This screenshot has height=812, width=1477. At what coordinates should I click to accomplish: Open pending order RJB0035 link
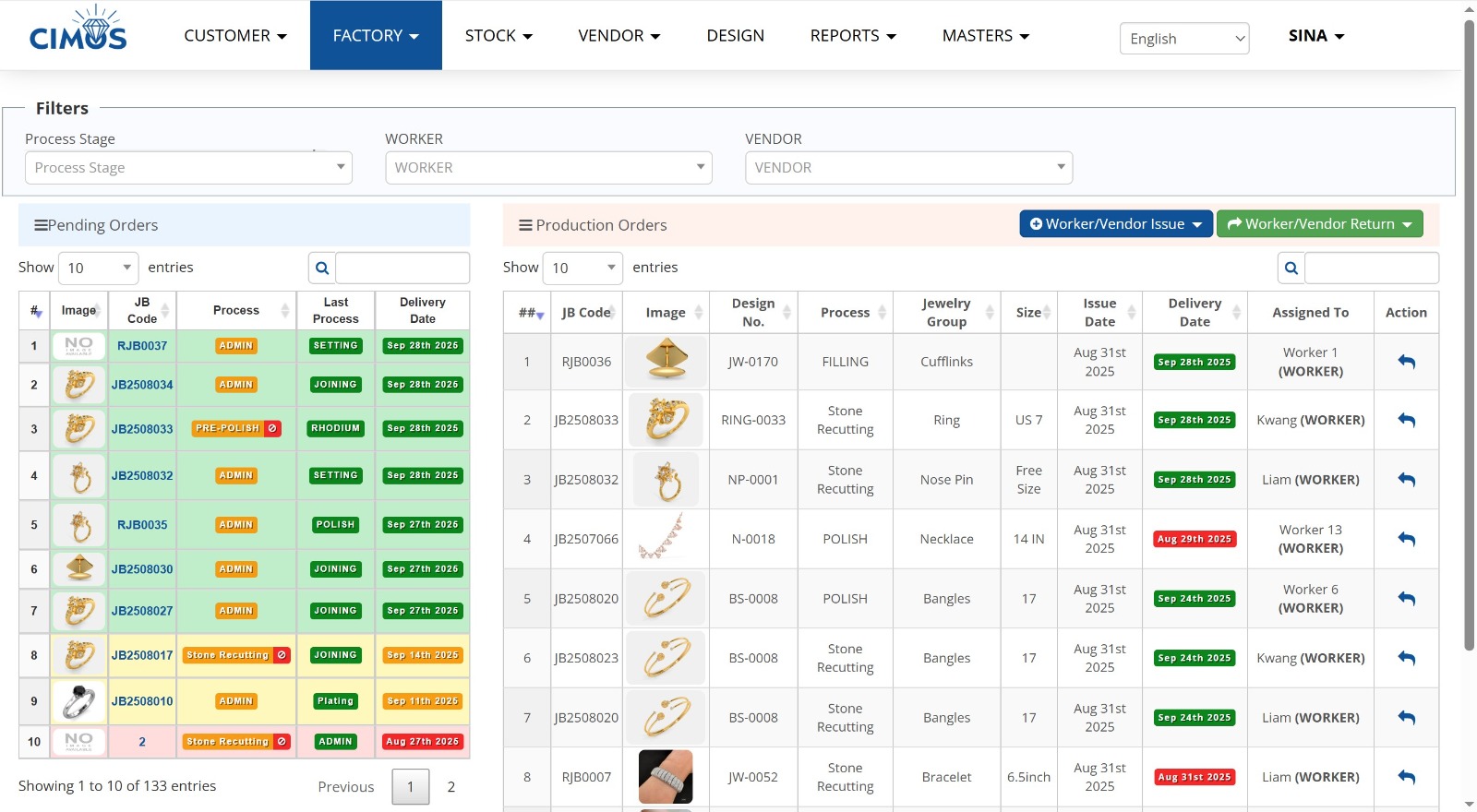click(142, 525)
